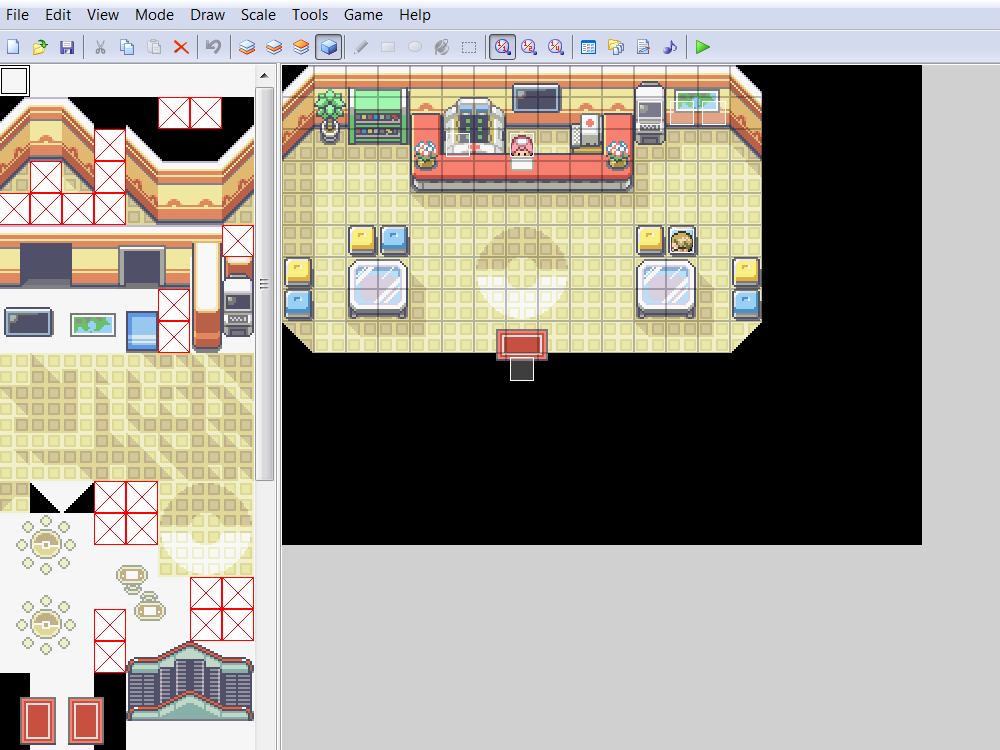The width and height of the screenshot is (1000, 750).
Task: Pick right red doormat tile in palette
Action: point(85,721)
